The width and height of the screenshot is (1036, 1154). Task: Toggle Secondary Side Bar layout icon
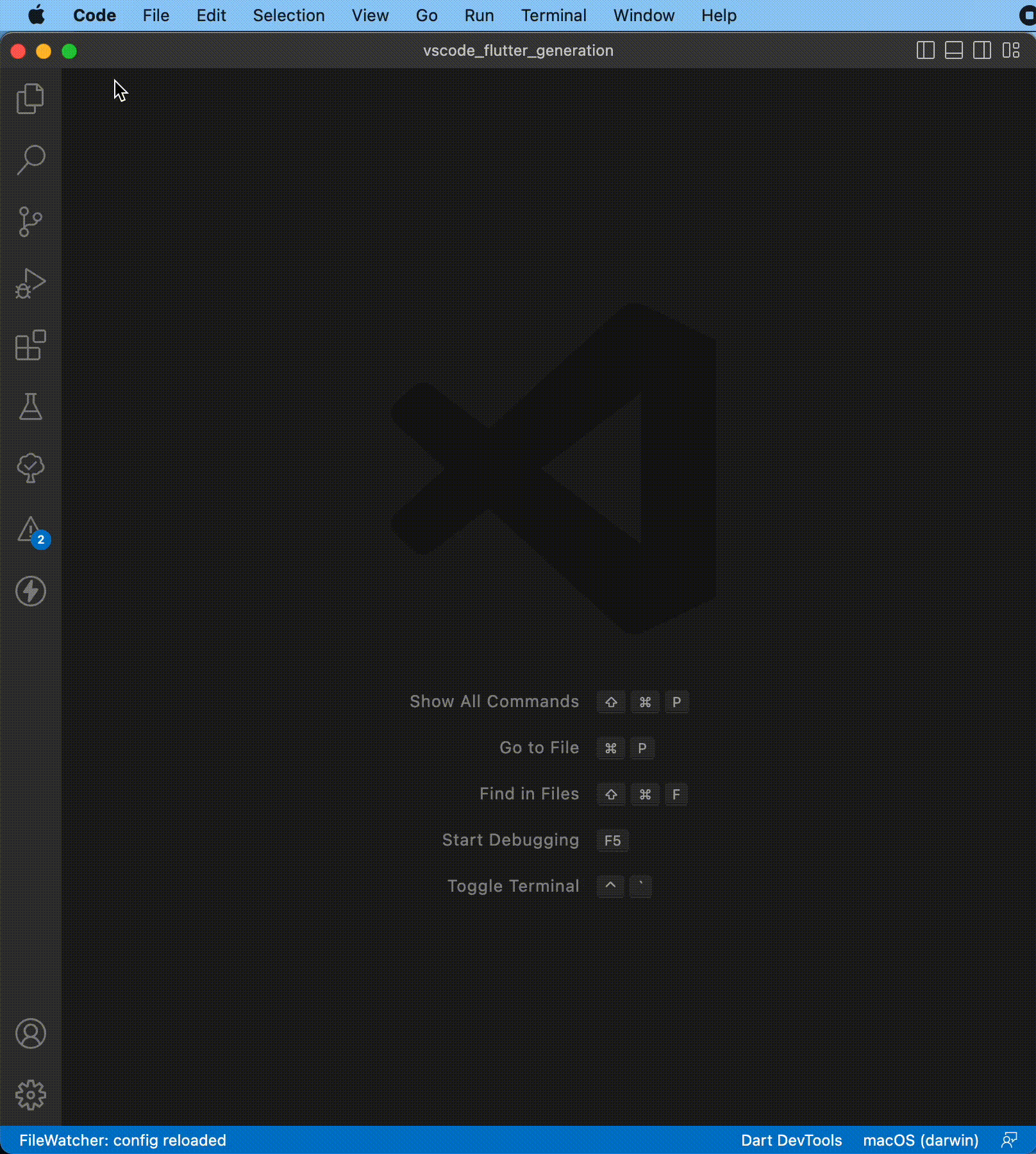click(982, 50)
